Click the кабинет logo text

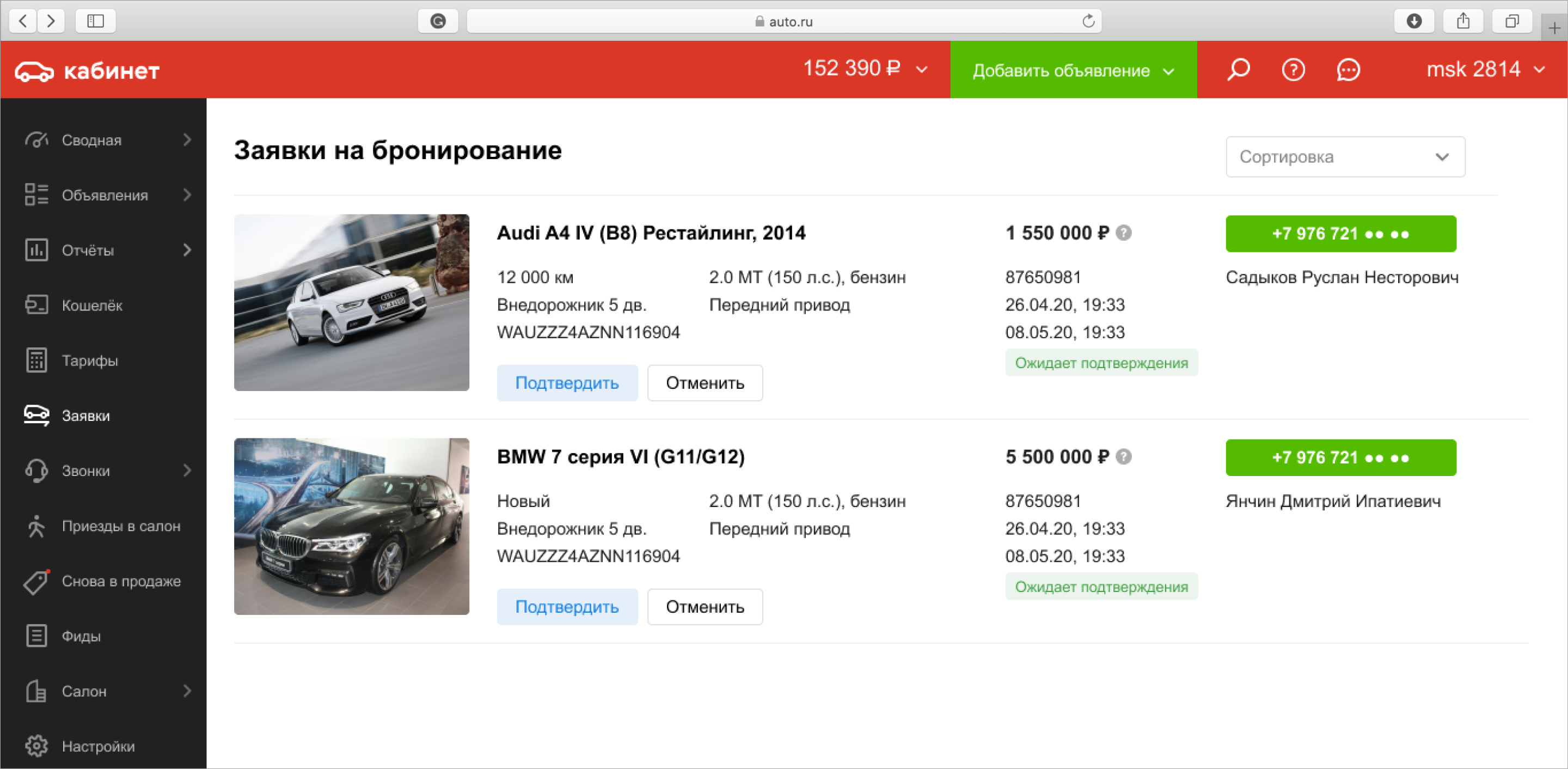112,71
